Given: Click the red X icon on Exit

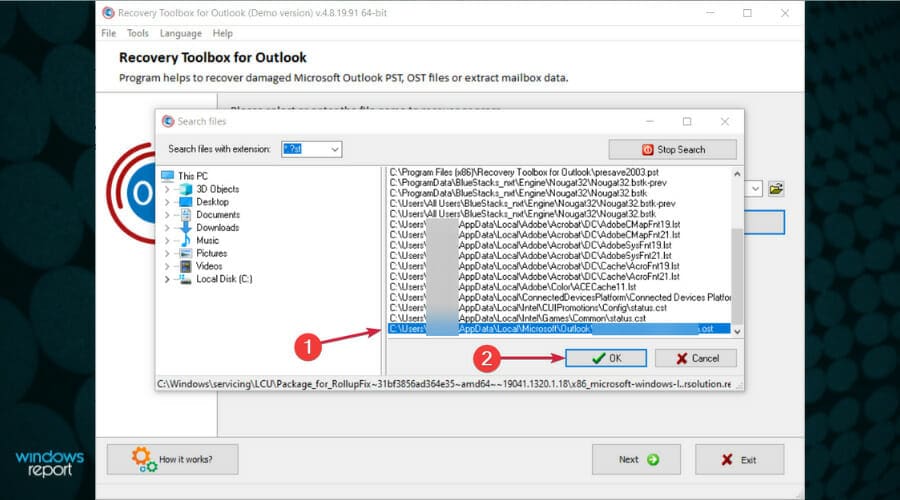Looking at the screenshot, I should (x=727, y=459).
